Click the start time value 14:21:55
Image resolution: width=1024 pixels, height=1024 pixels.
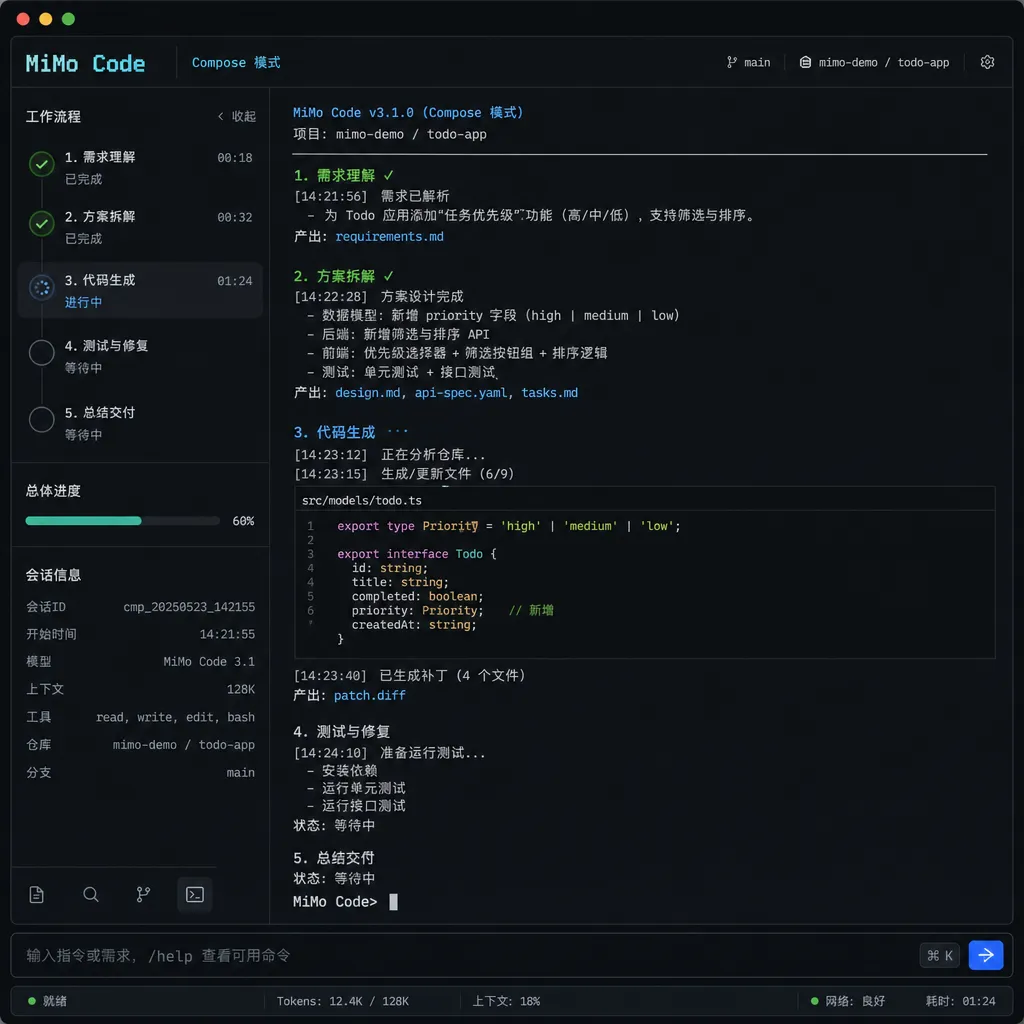(227, 634)
